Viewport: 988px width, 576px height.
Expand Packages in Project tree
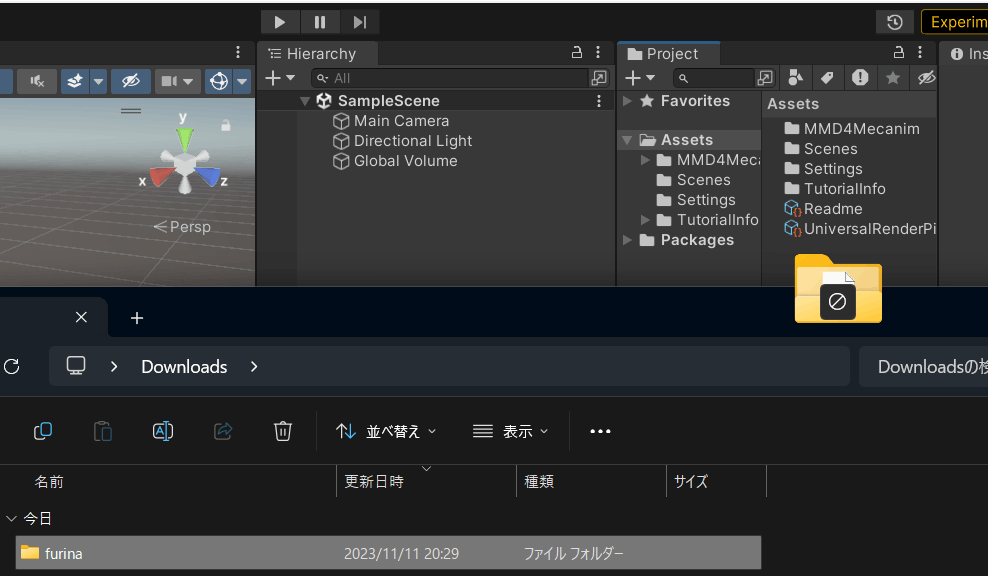(628, 240)
